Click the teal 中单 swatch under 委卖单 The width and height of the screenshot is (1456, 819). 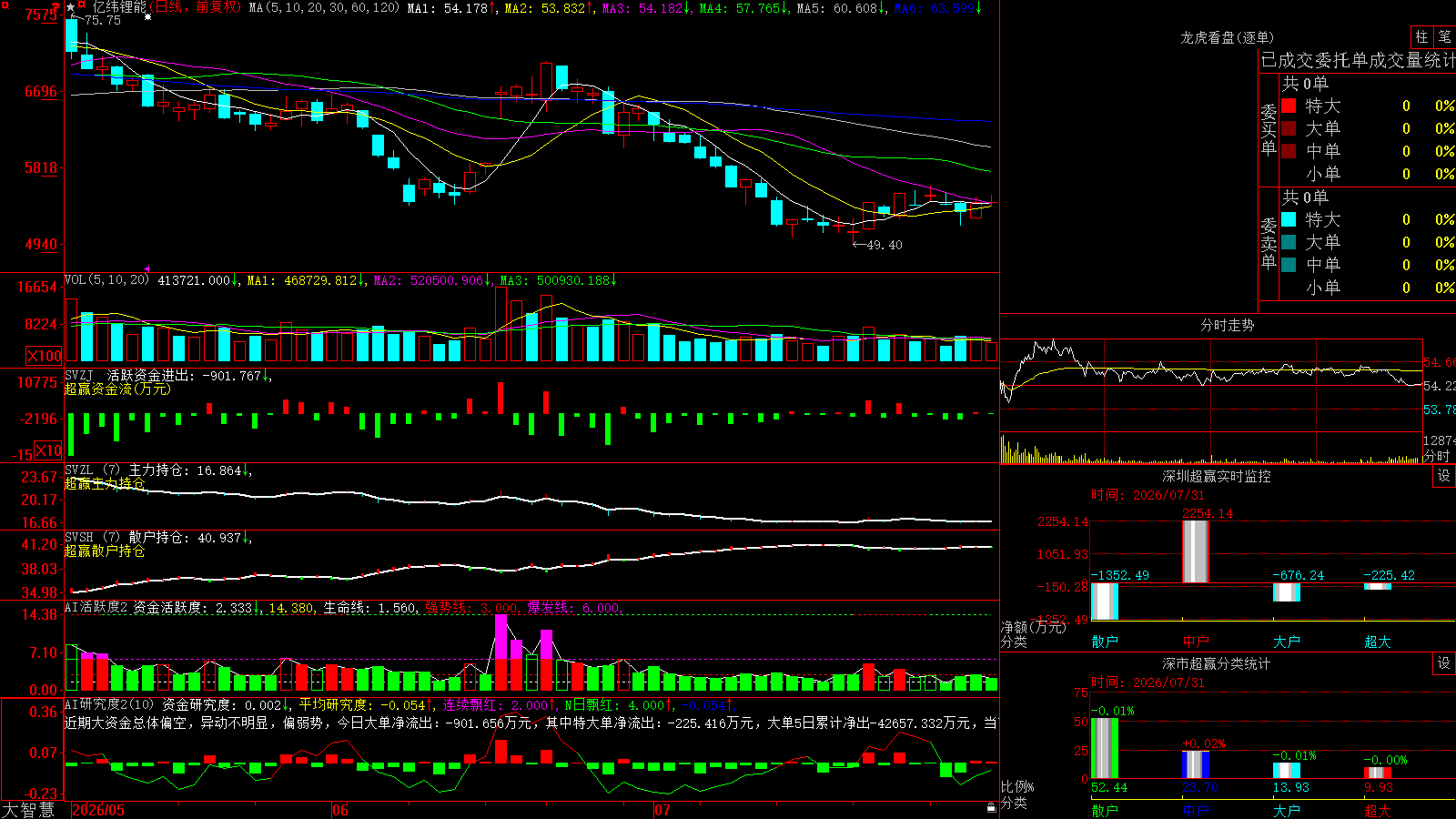point(1289,265)
